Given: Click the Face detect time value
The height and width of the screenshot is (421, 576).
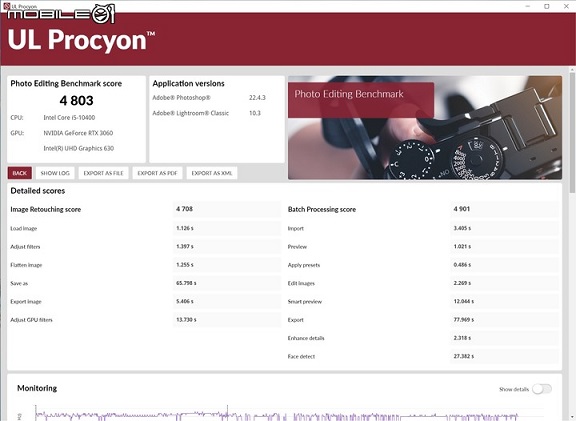Looking at the screenshot, I should click(x=464, y=356).
